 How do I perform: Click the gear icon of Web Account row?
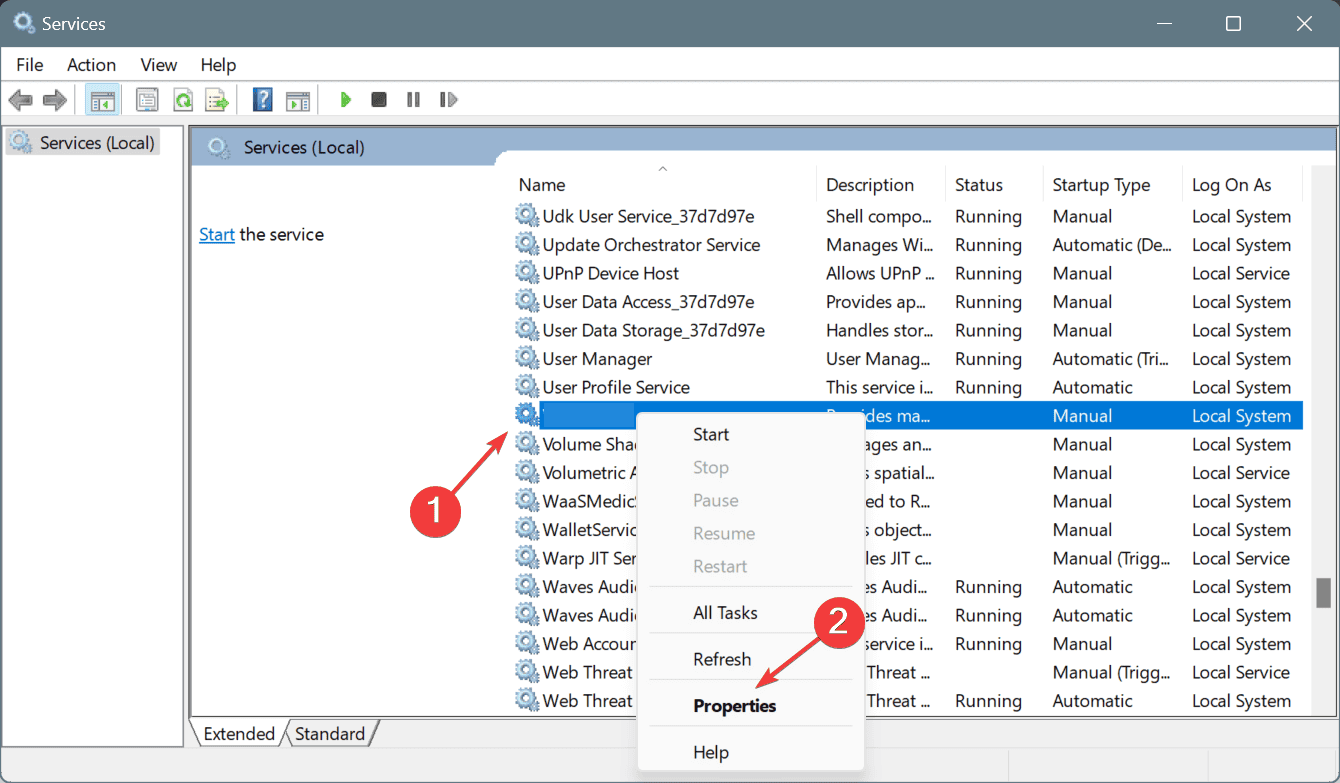pos(526,644)
